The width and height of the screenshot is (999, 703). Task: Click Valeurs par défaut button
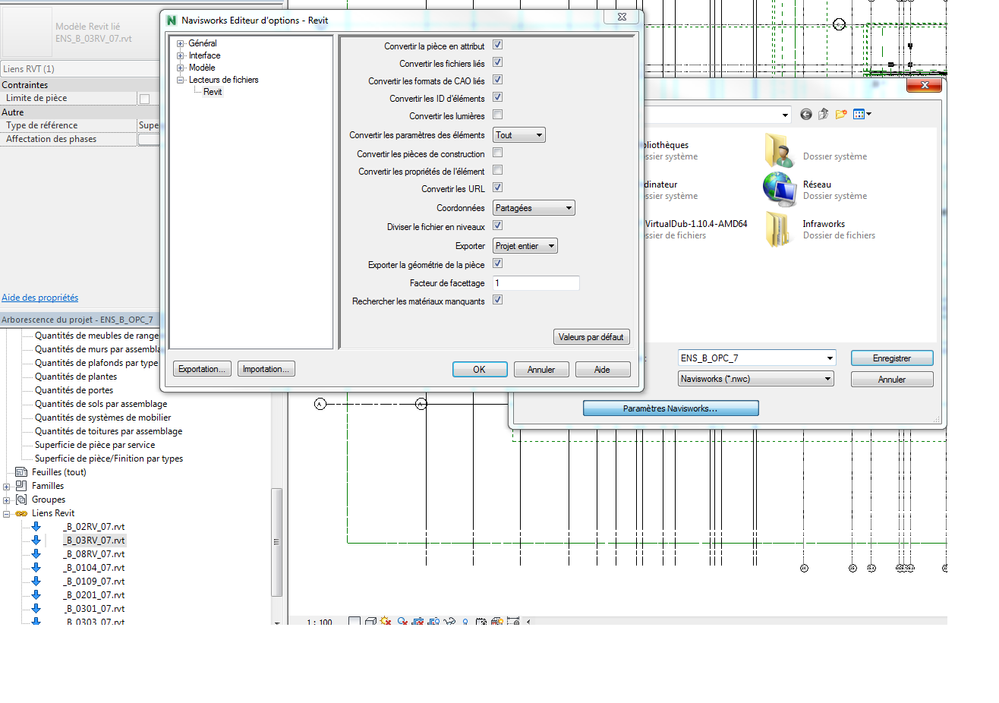591,337
